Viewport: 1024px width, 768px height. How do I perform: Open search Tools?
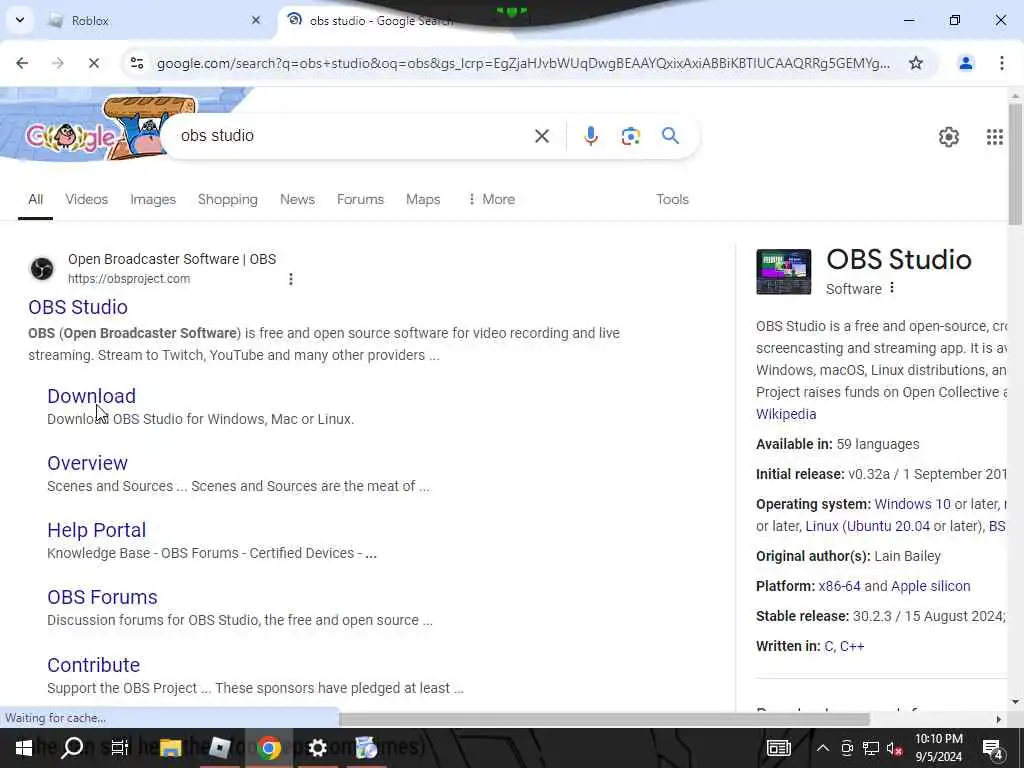(672, 199)
